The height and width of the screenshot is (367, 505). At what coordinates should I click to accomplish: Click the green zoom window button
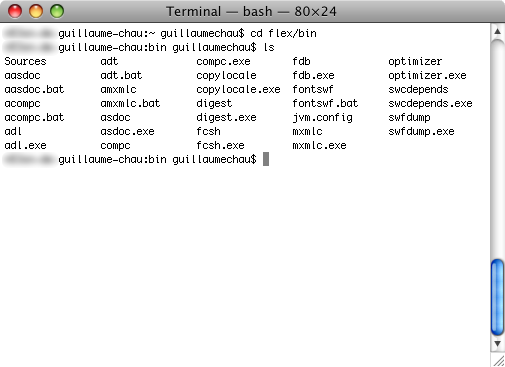[57, 11]
